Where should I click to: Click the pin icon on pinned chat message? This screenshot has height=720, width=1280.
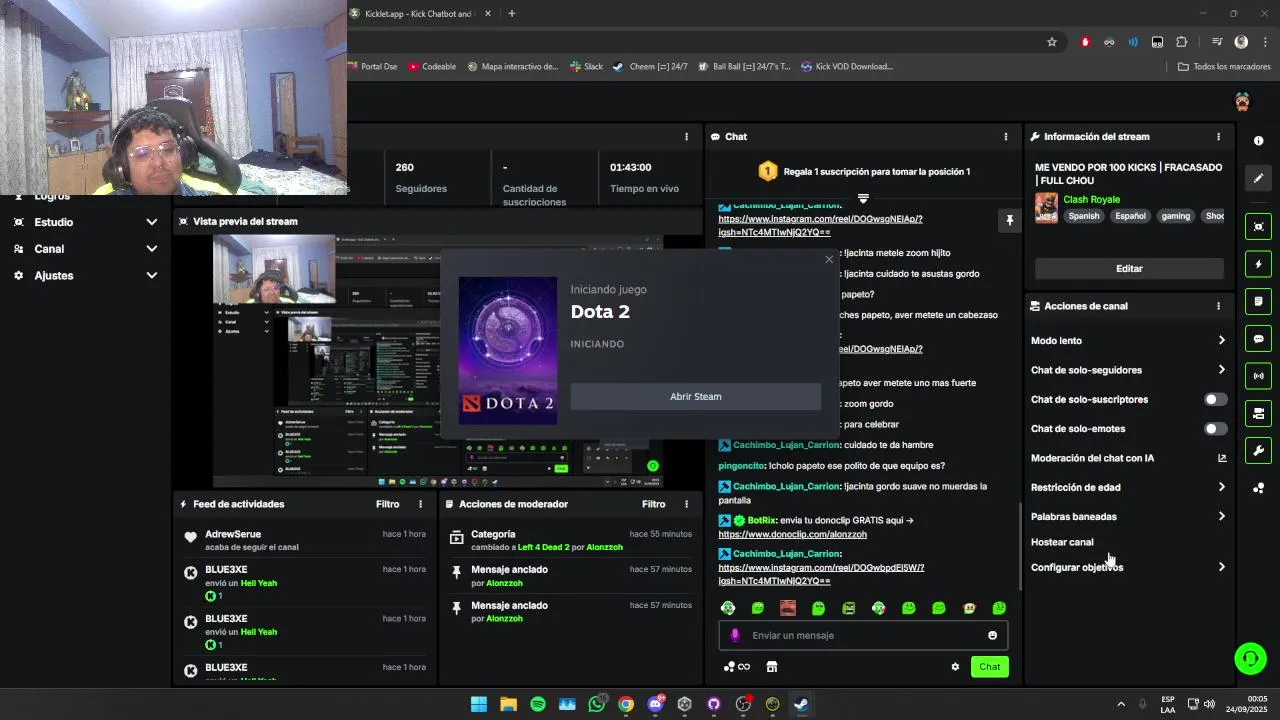tap(1009, 220)
